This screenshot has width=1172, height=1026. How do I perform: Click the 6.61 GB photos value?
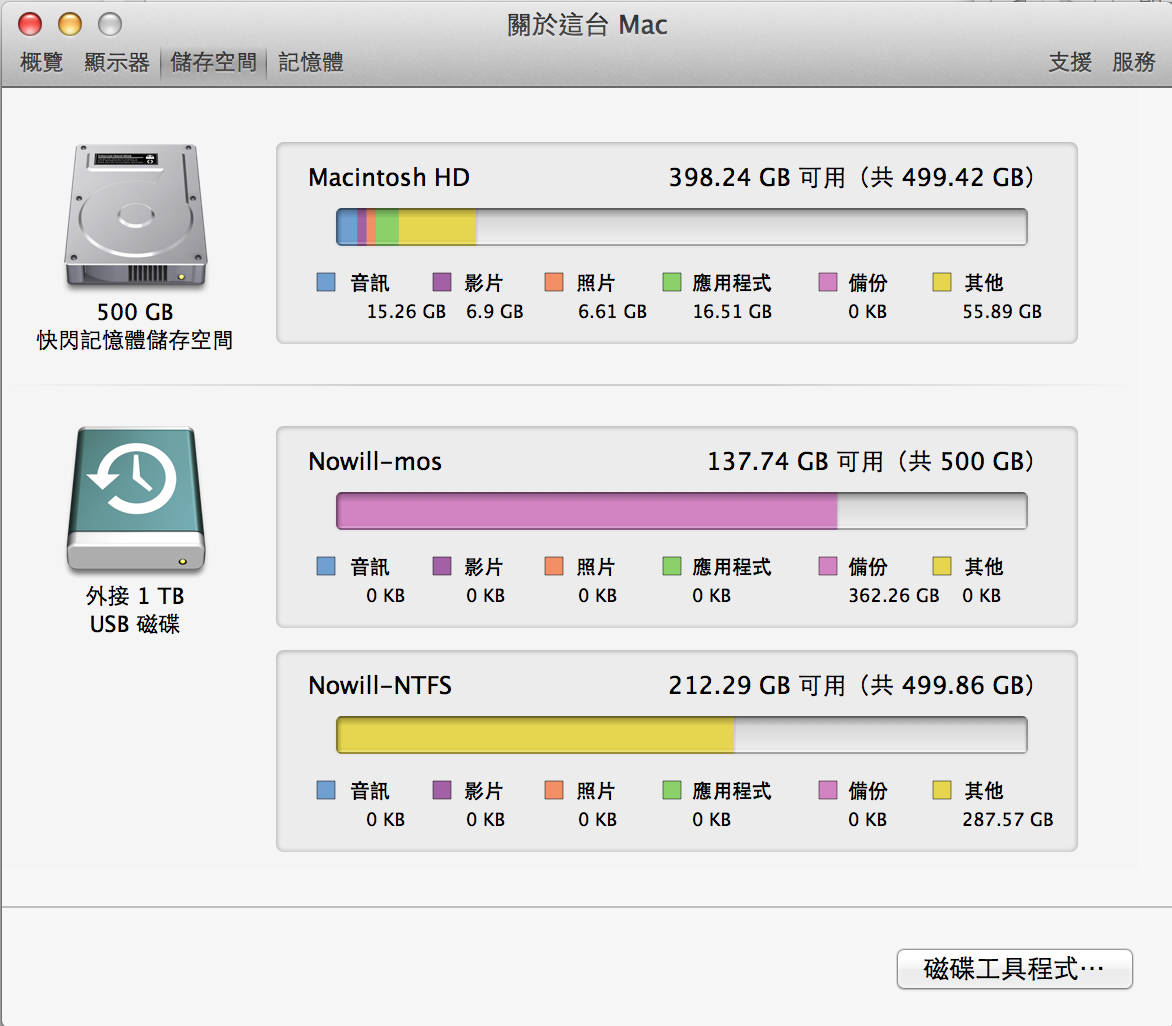[612, 312]
